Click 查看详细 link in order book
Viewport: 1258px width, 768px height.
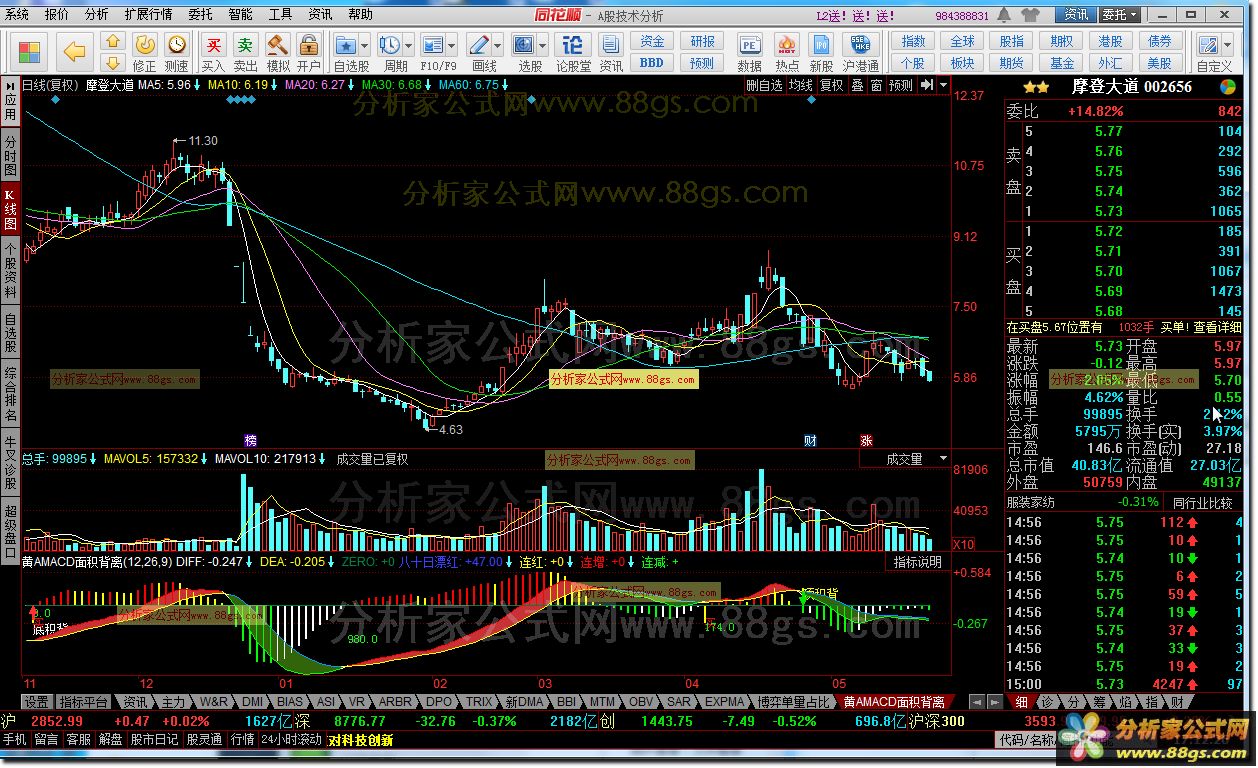point(1217,327)
